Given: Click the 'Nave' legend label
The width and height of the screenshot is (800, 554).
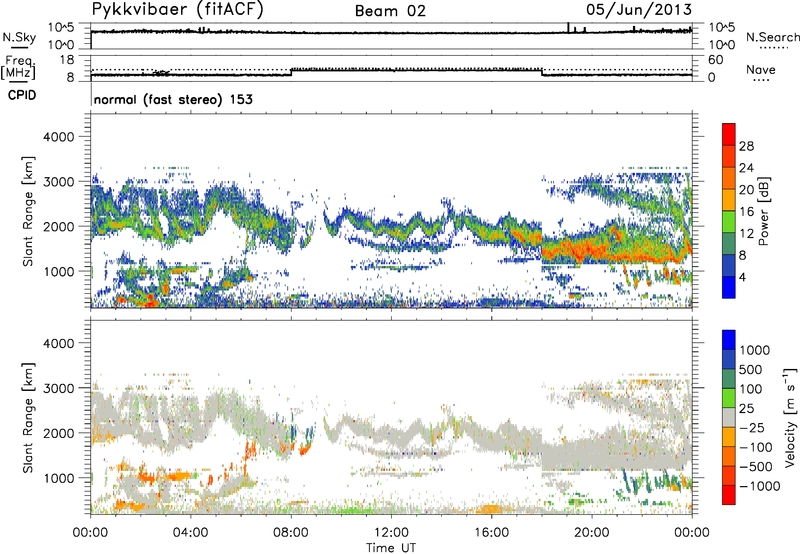Looking at the screenshot, I should pyautogui.click(x=761, y=70).
